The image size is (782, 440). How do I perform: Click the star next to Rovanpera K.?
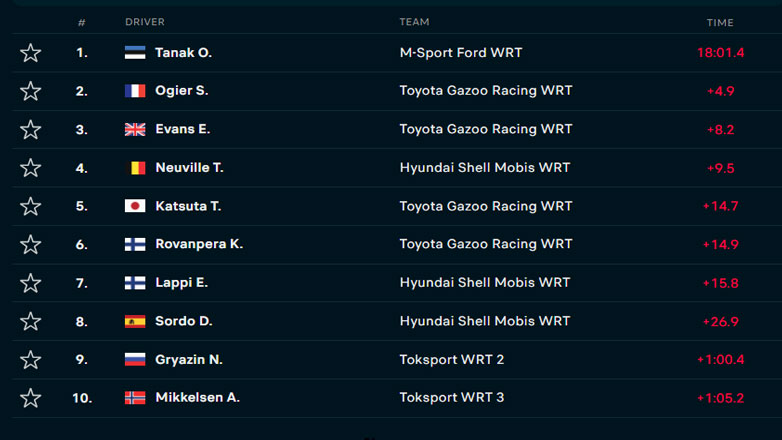point(31,245)
